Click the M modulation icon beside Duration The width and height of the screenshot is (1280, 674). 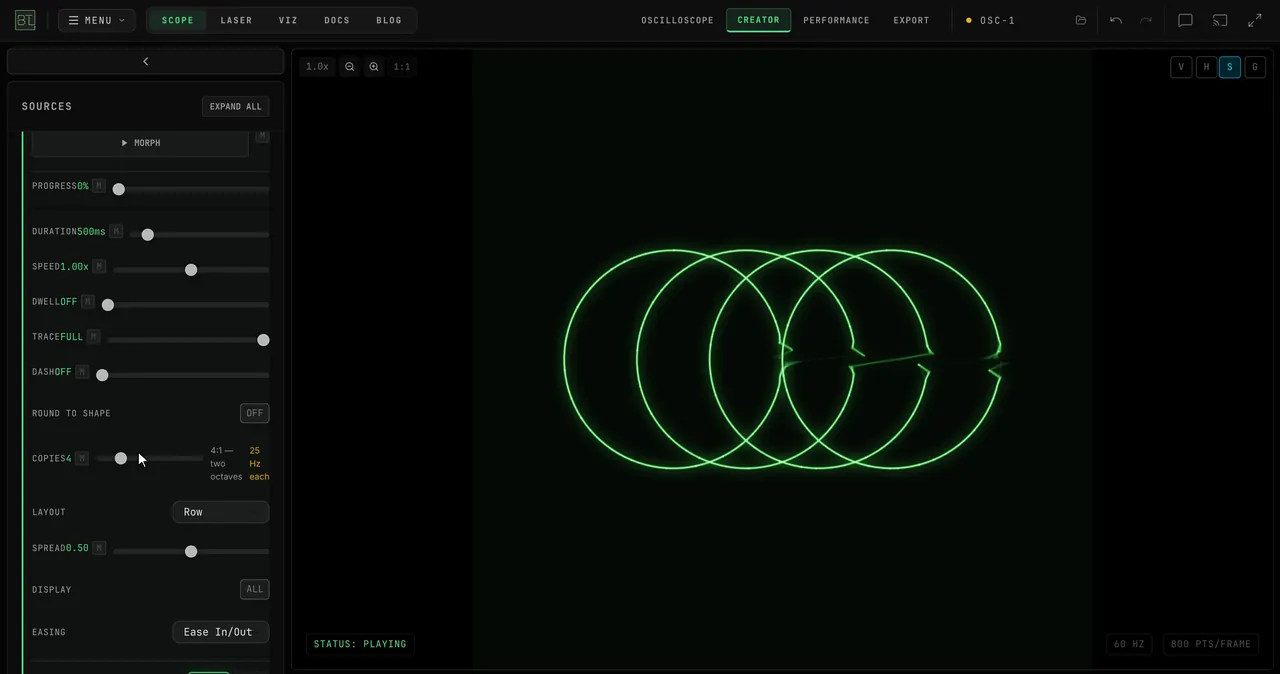click(116, 231)
